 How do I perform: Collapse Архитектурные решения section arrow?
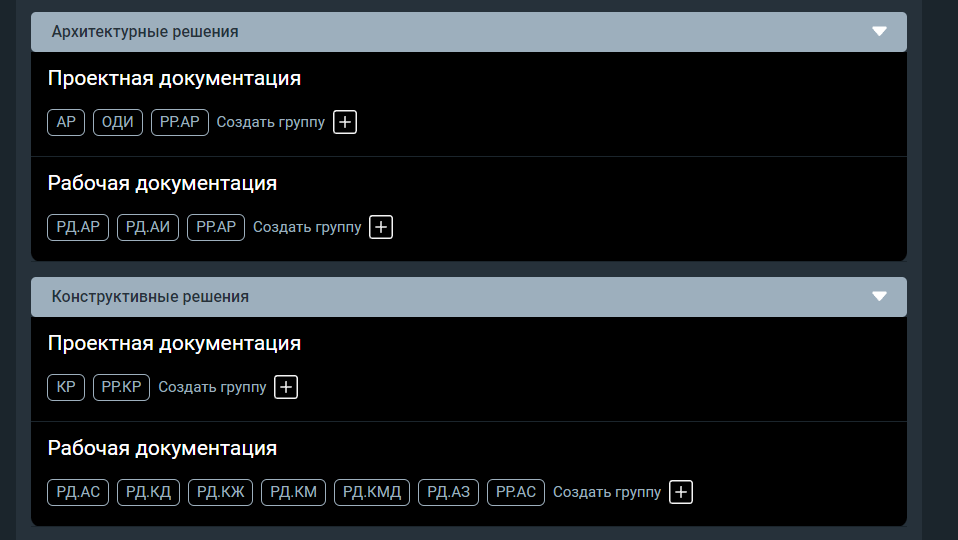(879, 31)
